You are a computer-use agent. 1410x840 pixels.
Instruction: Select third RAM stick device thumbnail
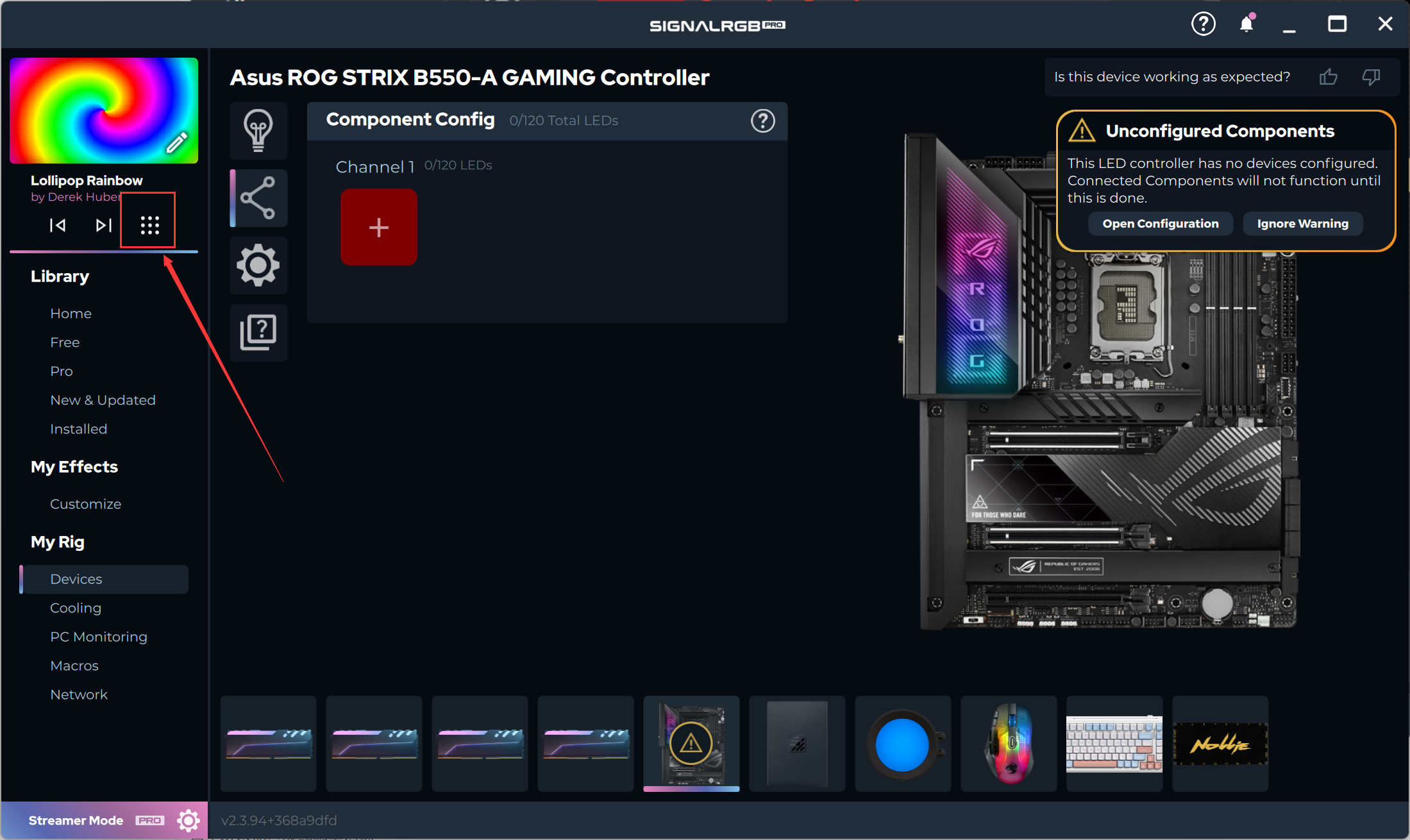coord(480,744)
